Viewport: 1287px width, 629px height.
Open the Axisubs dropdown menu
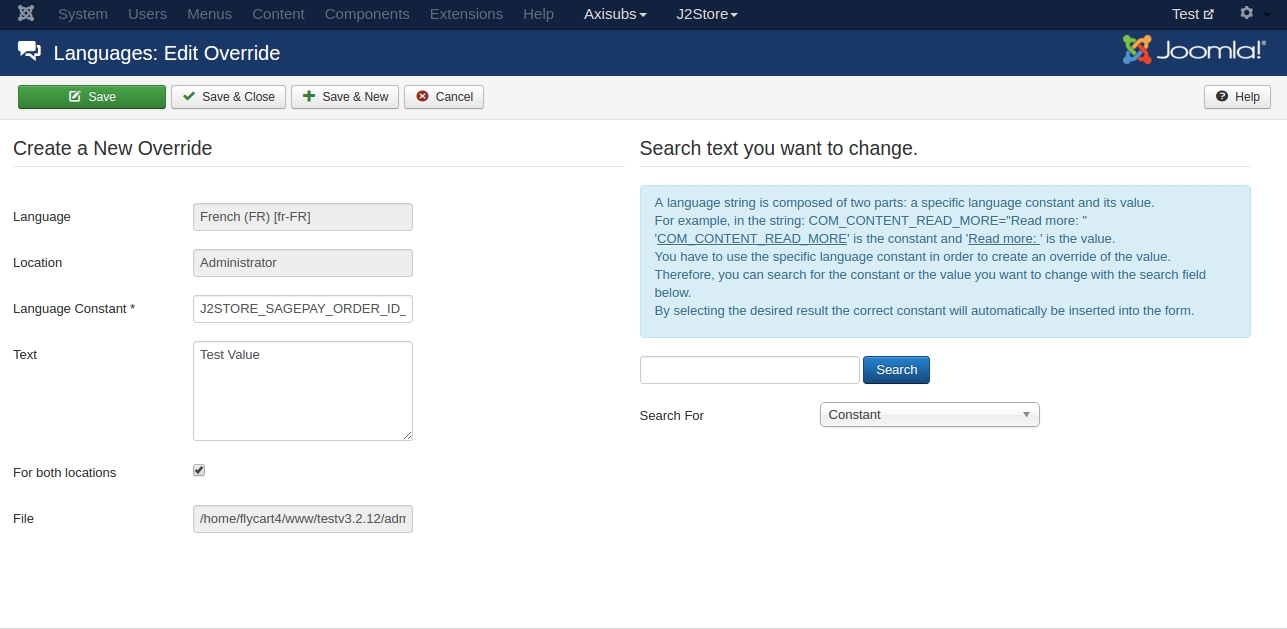pos(615,14)
